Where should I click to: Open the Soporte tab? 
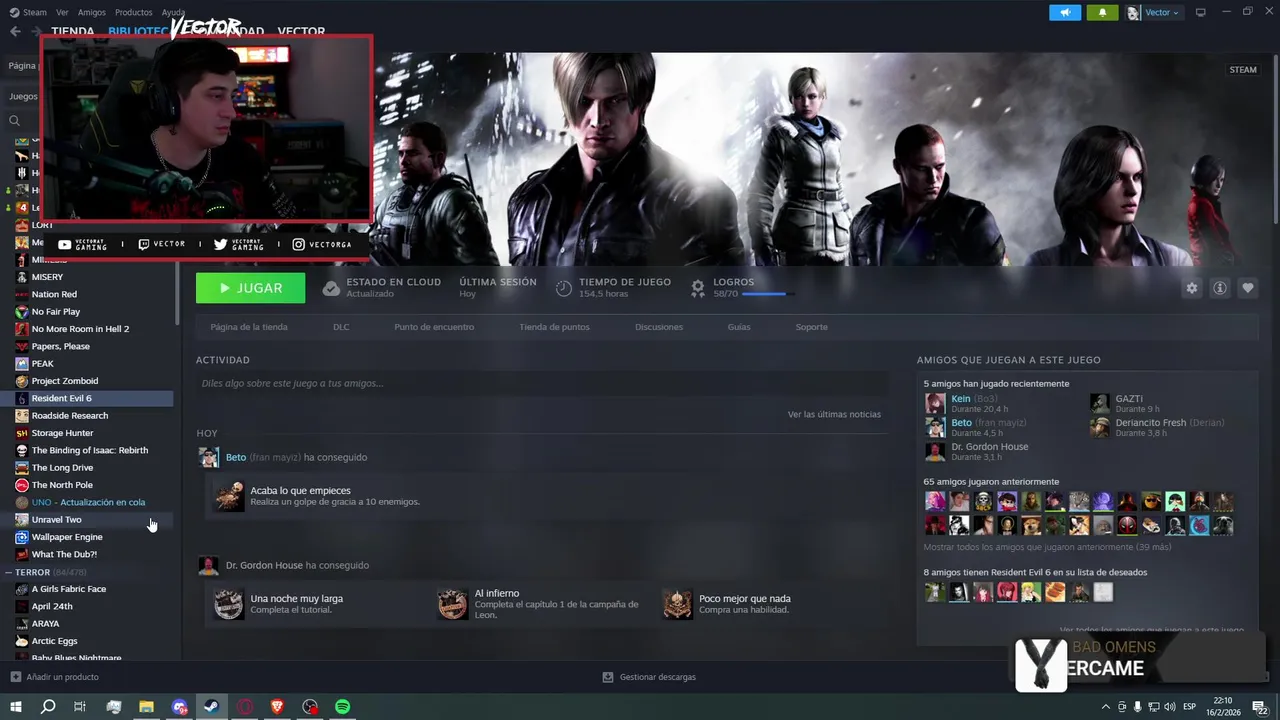811,327
